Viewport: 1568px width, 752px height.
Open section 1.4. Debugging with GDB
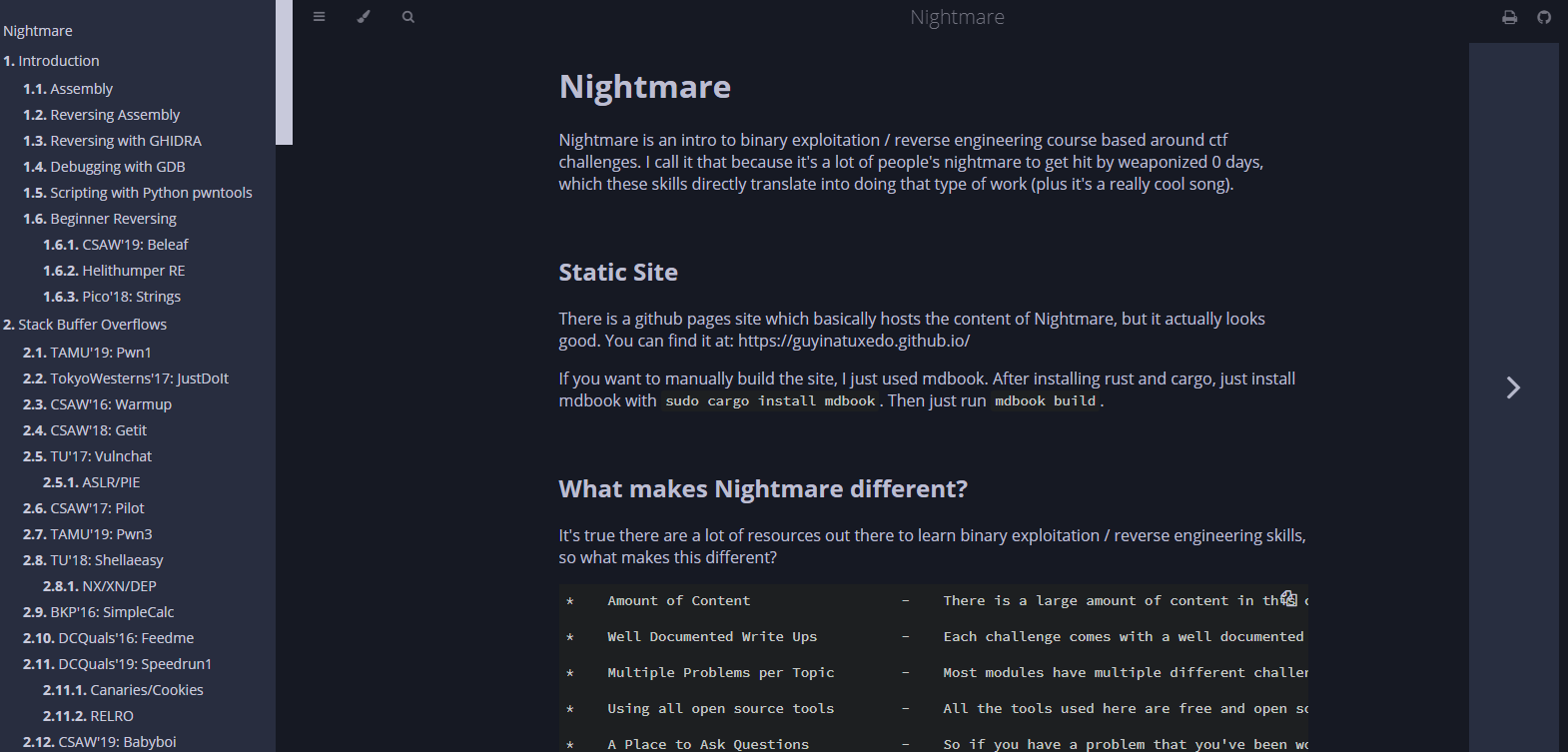pyautogui.click(x=104, y=167)
